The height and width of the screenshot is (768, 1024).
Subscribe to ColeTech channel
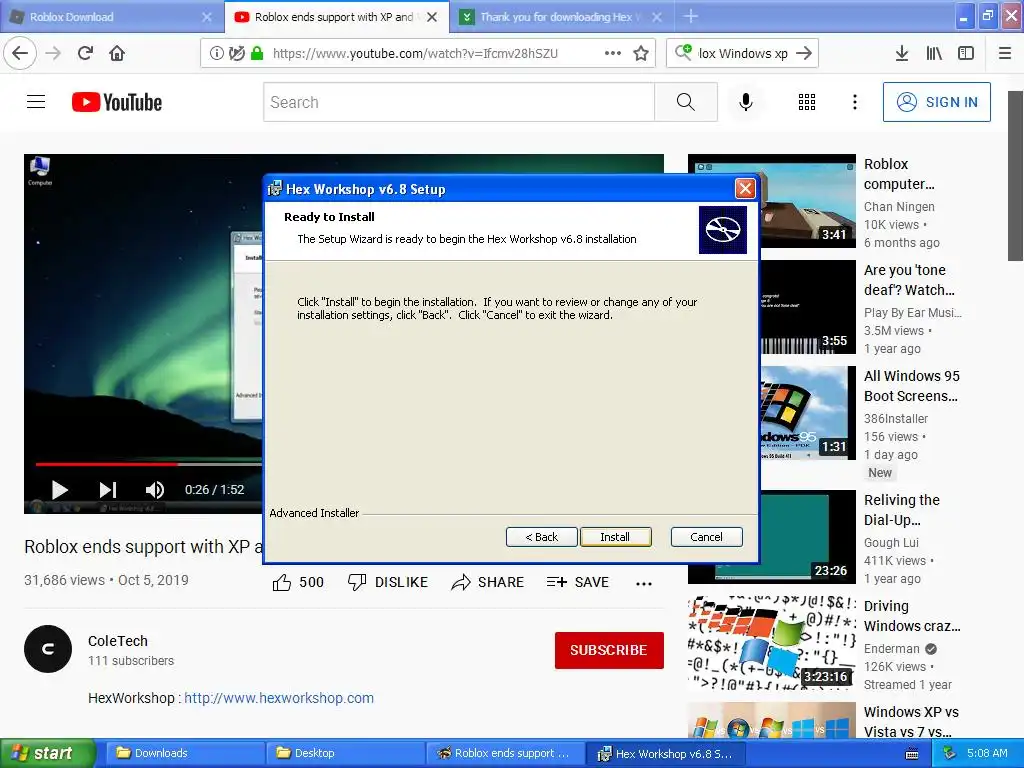(609, 650)
